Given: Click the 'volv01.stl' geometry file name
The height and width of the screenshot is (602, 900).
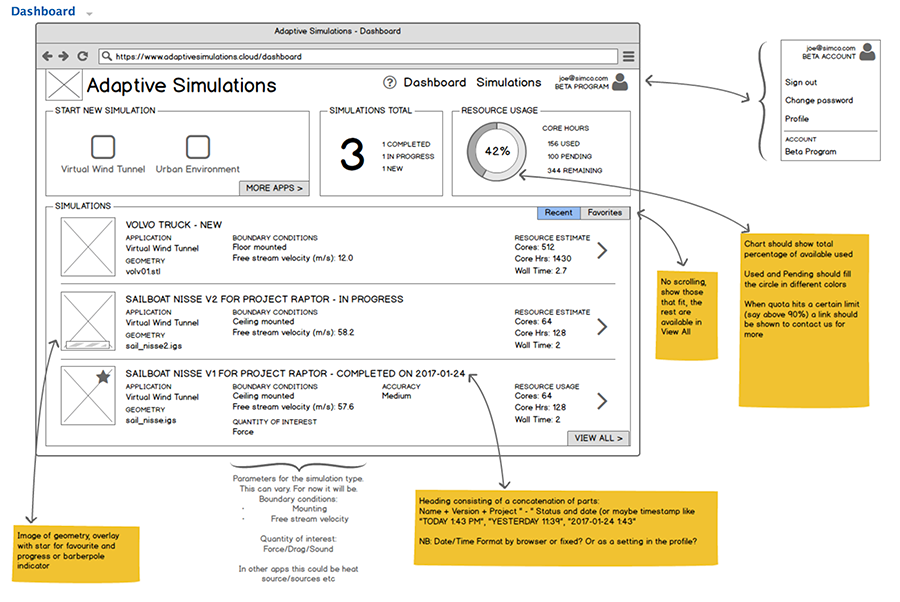Looking at the screenshot, I should tap(143, 271).
